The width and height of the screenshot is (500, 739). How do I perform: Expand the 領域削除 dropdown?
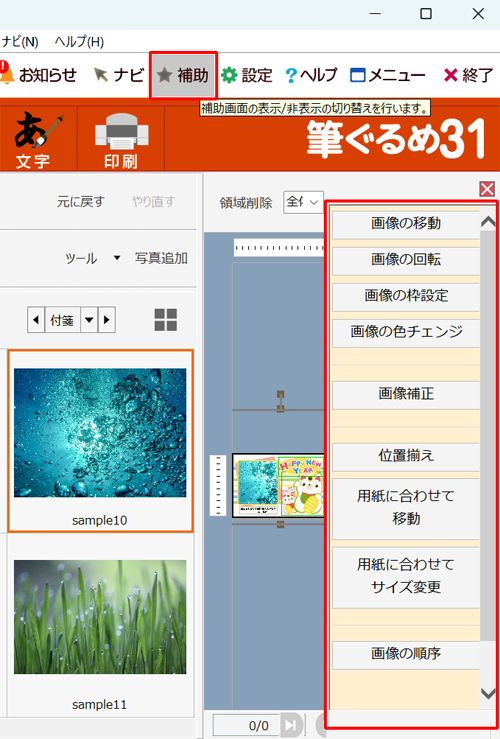click(x=303, y=202)
